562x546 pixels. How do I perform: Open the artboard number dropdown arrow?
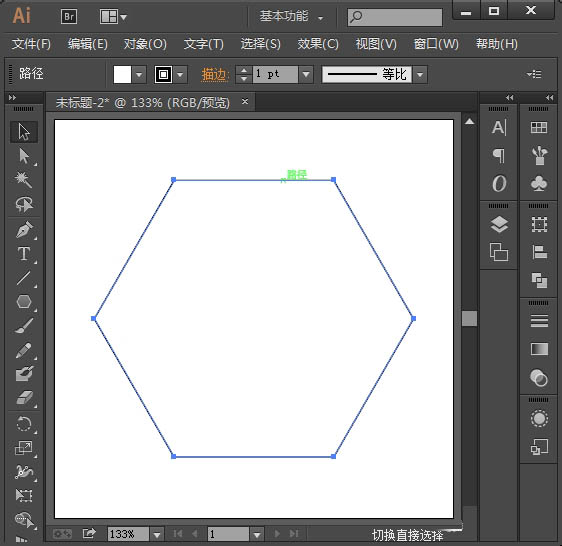[x=257, y=534]
